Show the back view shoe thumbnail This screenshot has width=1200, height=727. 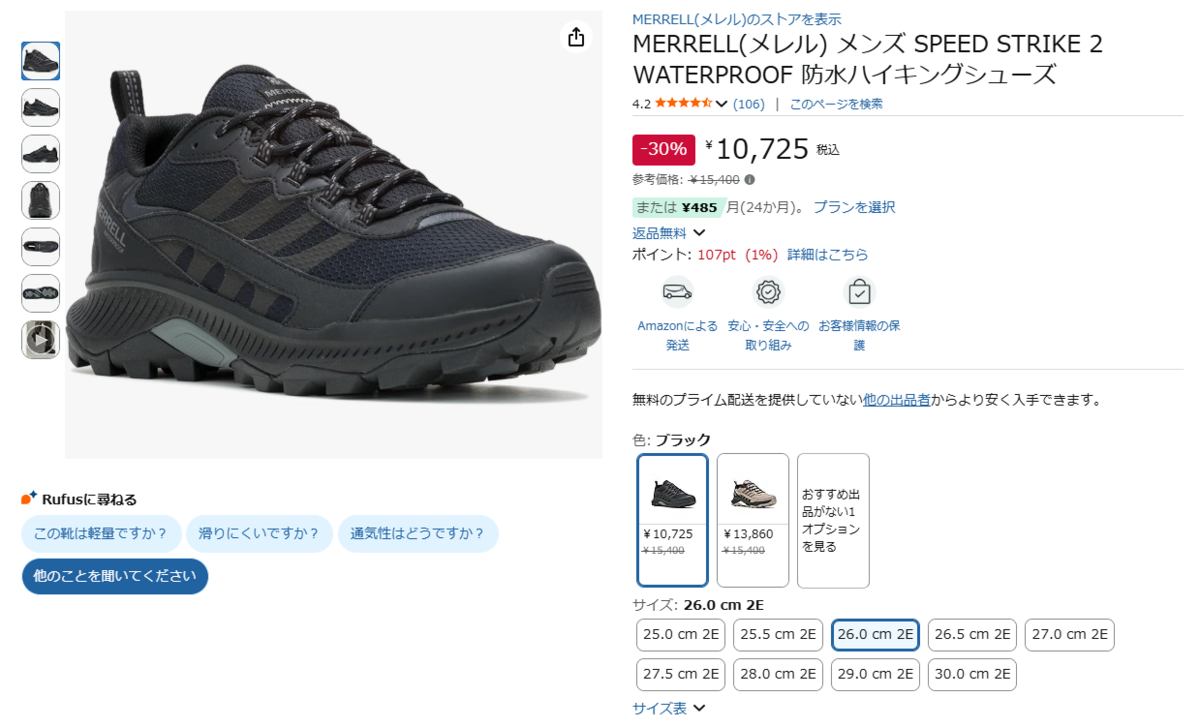coord(41,200)
